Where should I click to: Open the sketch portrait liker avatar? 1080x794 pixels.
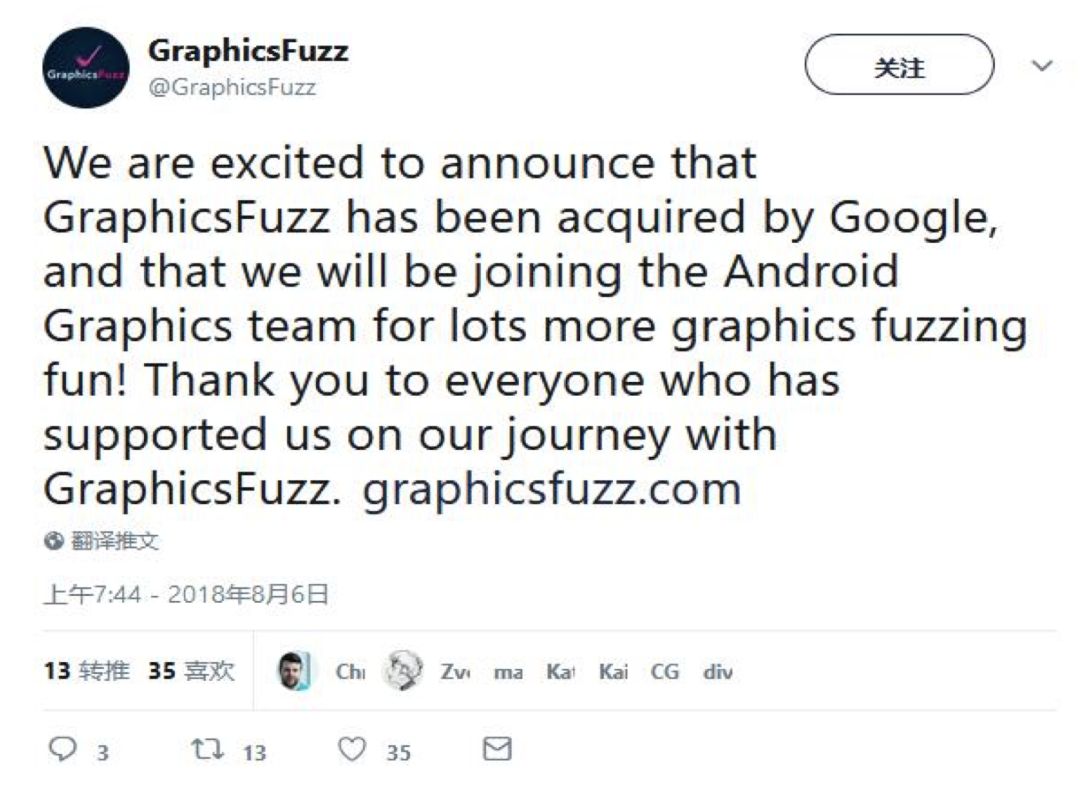tap(402, 671)
